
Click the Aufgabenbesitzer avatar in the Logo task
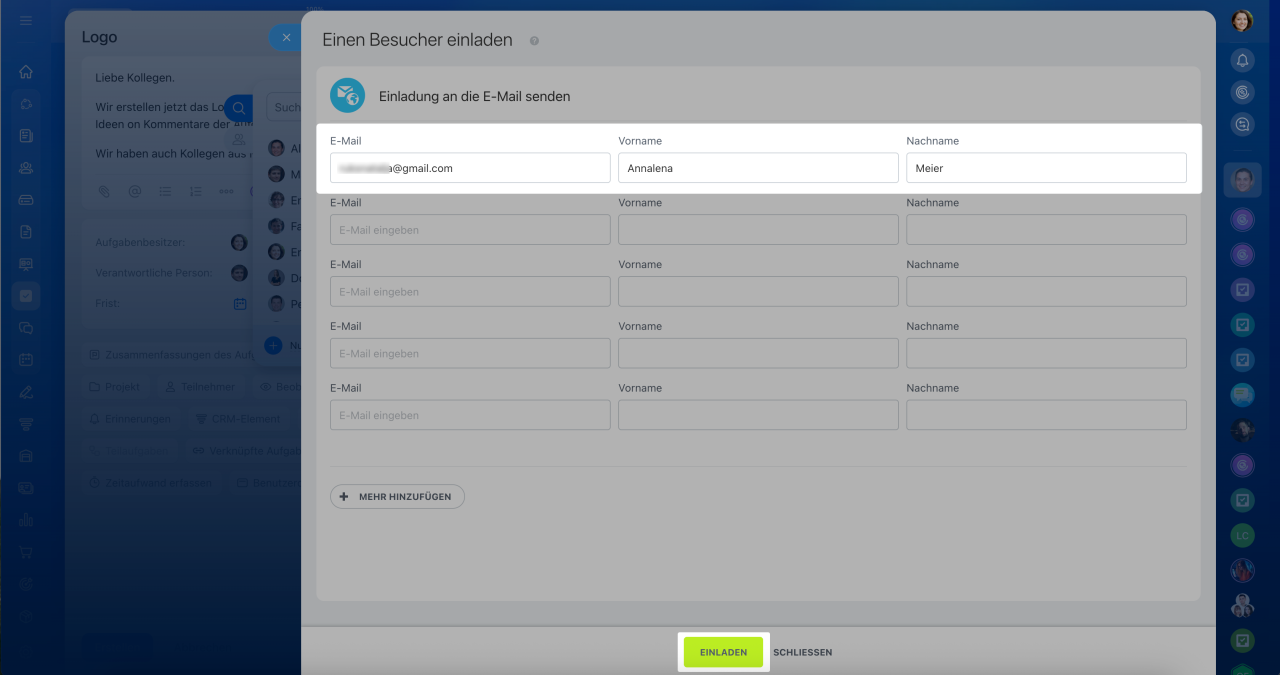click(x=239, y=243)
